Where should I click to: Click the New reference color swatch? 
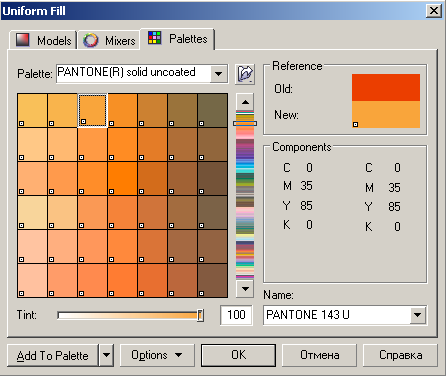(386, 114)
